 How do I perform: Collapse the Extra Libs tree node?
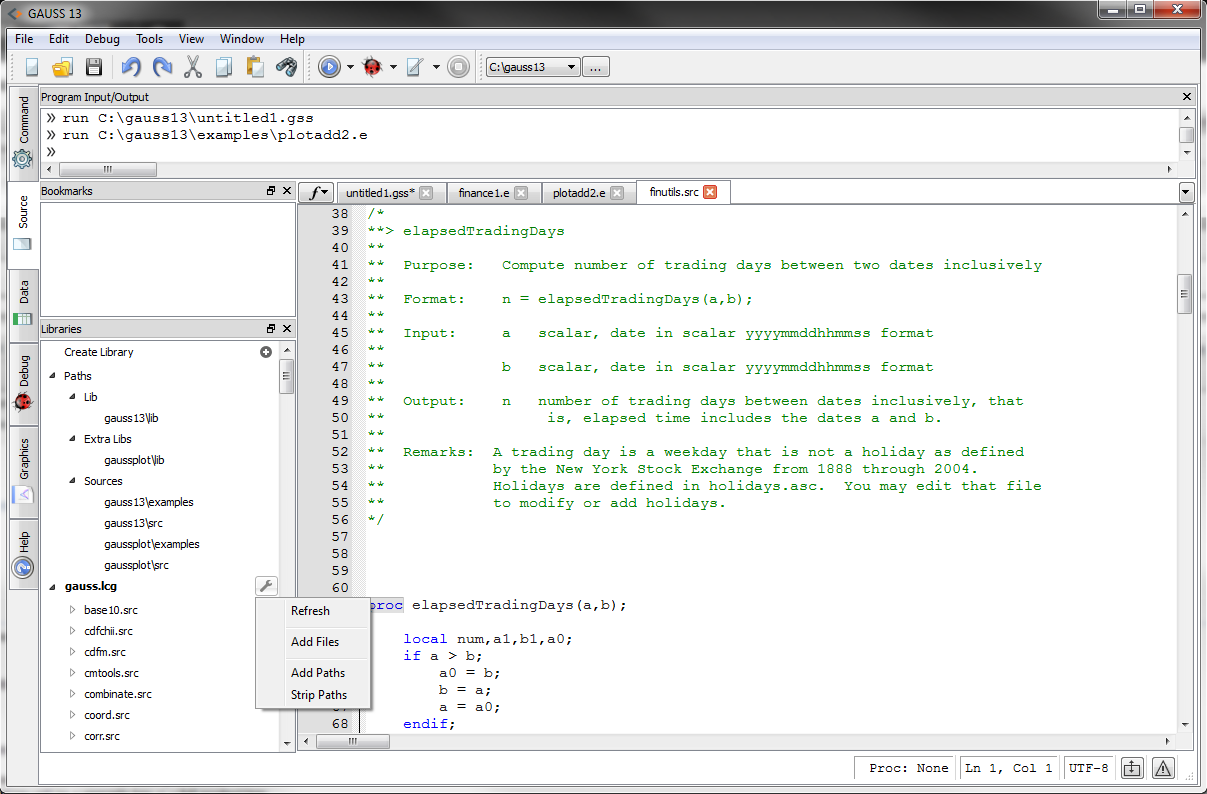click(x=73, y=439)
